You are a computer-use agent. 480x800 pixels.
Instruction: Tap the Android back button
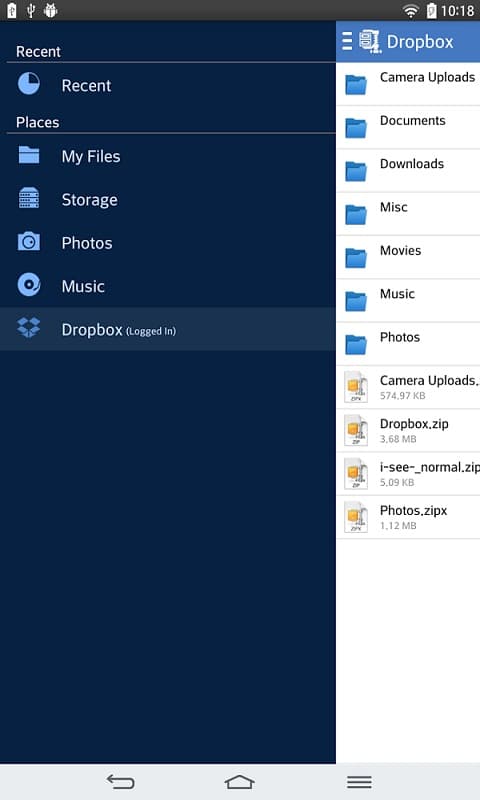[120, 782]
